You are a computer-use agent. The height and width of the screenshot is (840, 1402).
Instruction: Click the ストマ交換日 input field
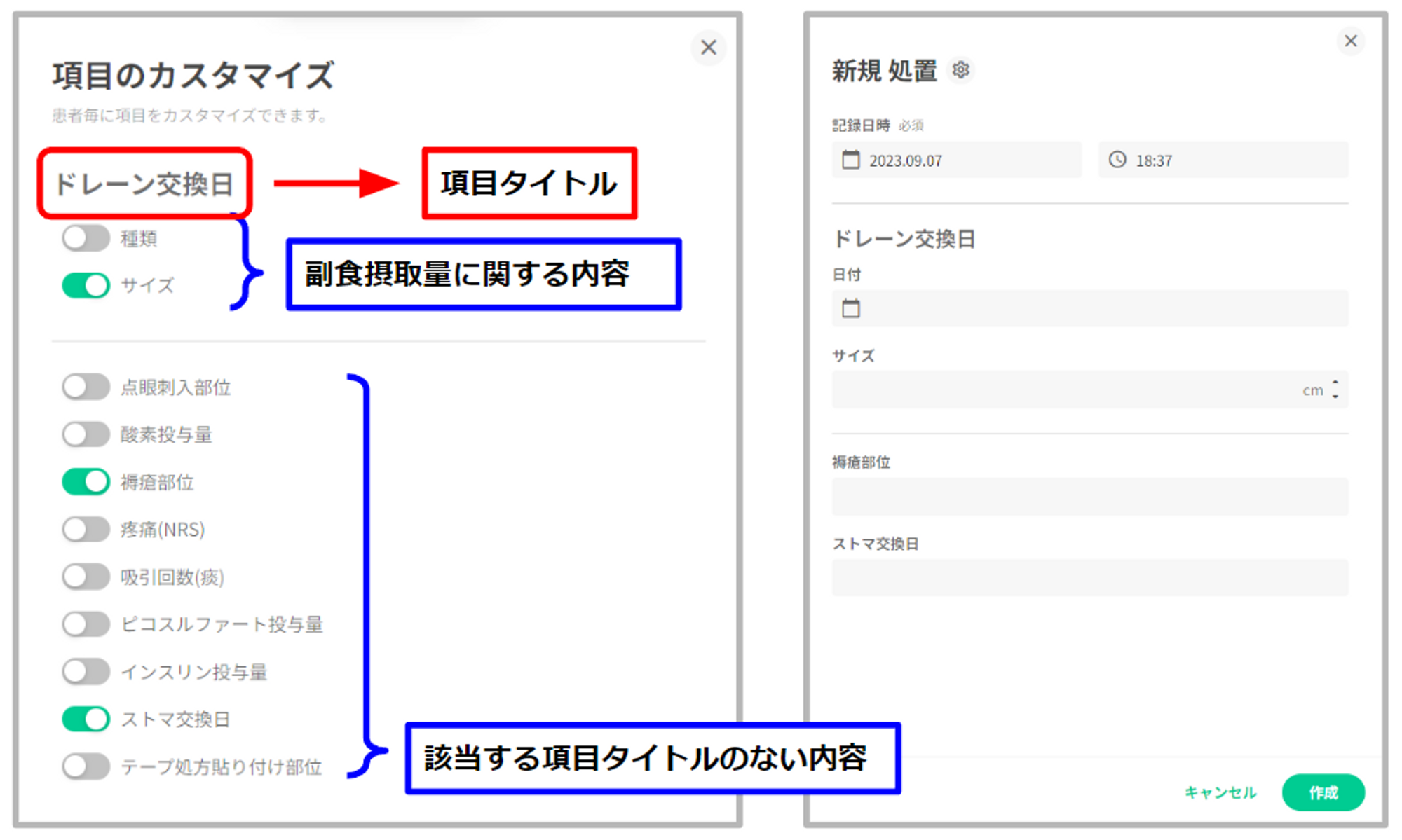point(1089,578)
